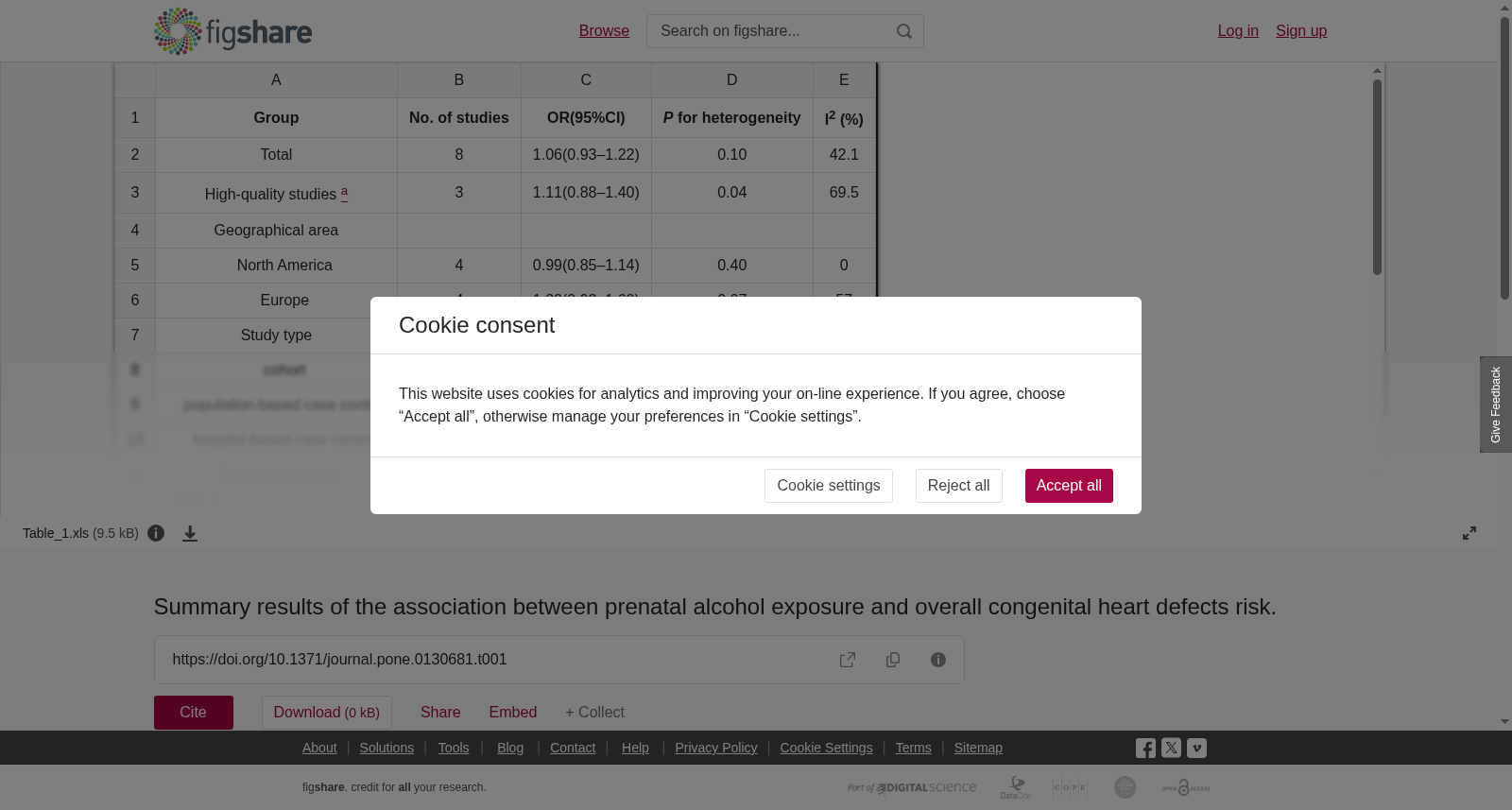The height and width of the screenshot is (810, 1512).
Task: Open the figshare Facebook page icon
Action: (1145, 749)
